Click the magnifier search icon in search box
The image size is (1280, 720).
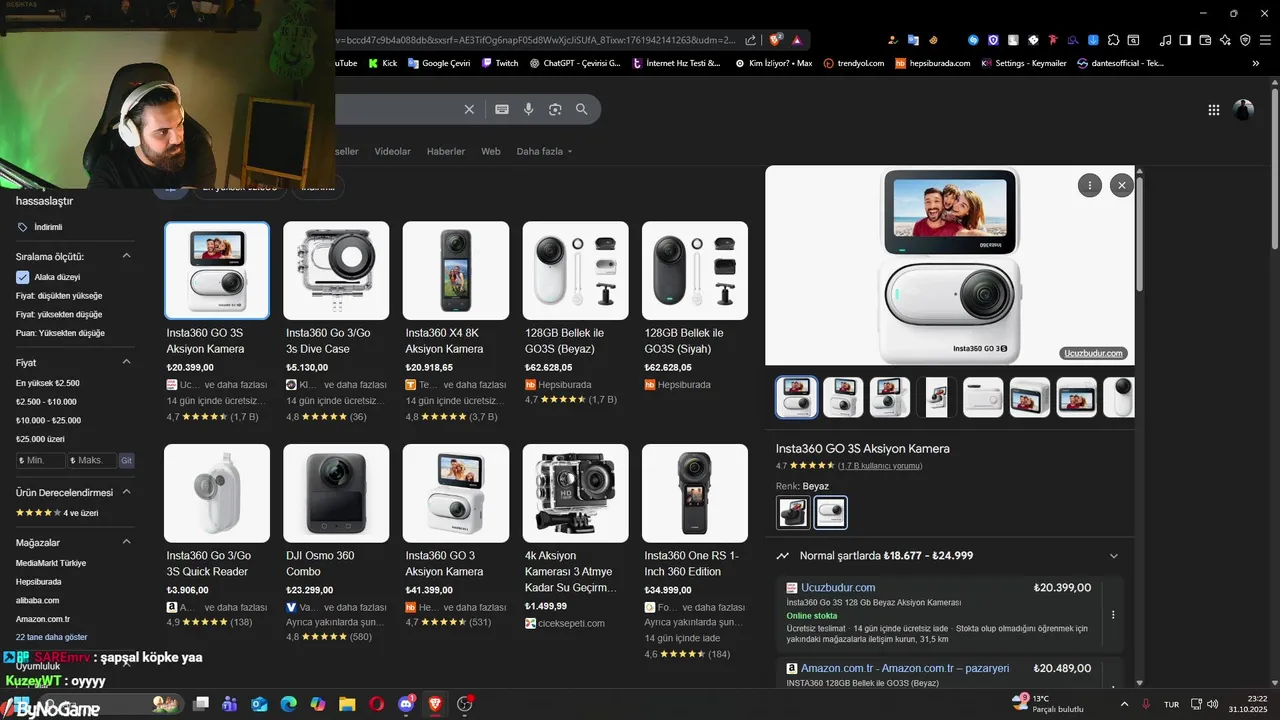coord(582,109)
